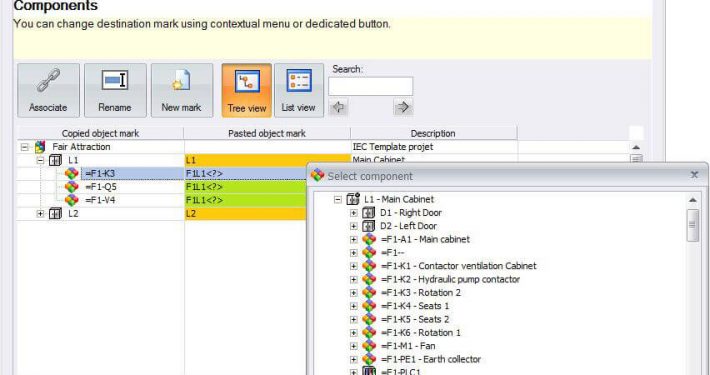Click the Copied object mark column header
This screenshot has height=375, width=710.
coord(101,134)
